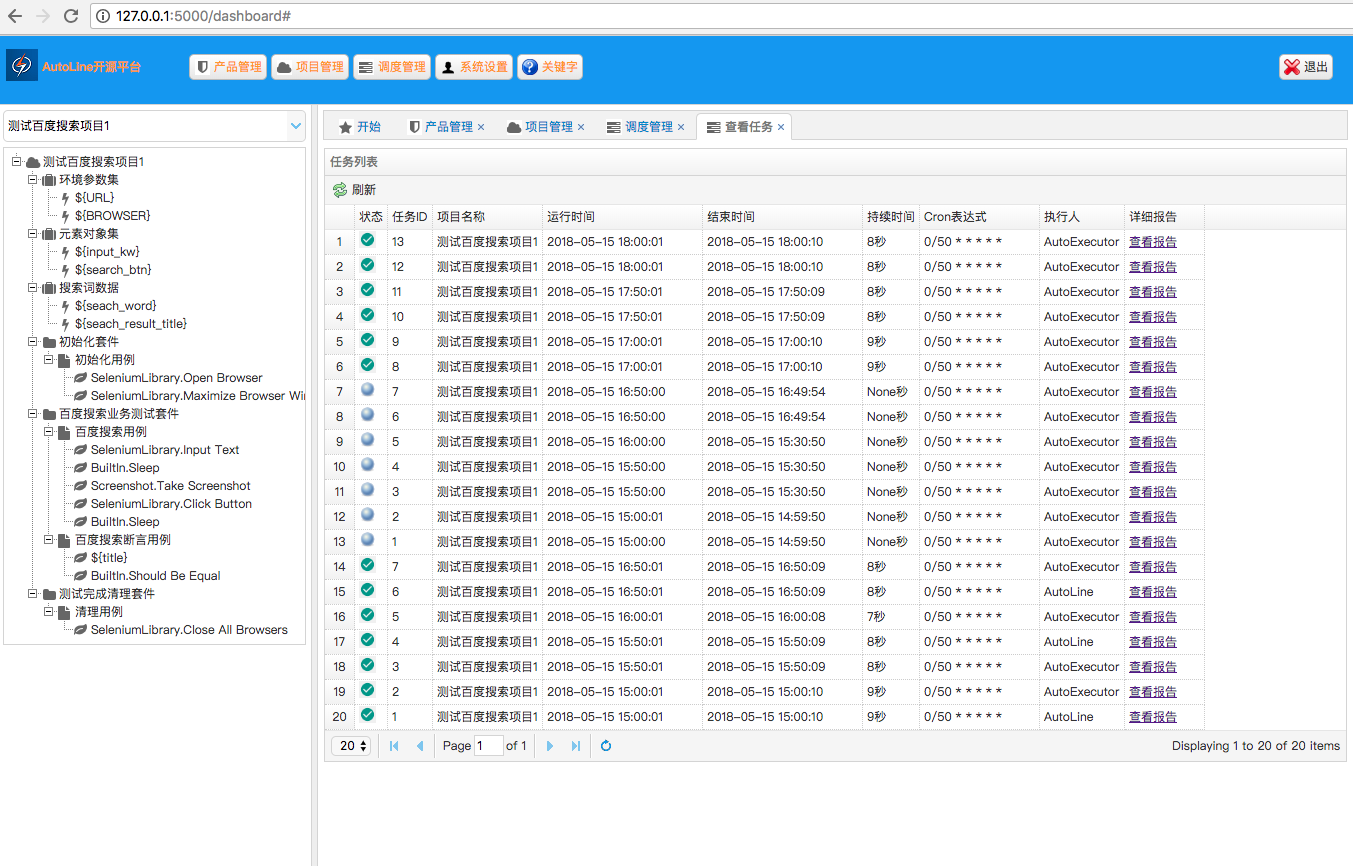Image resolution: width=1353 pixels, height=866 pixels.
Task: Close the 调度管理 tab
Action: pos(681,127)
